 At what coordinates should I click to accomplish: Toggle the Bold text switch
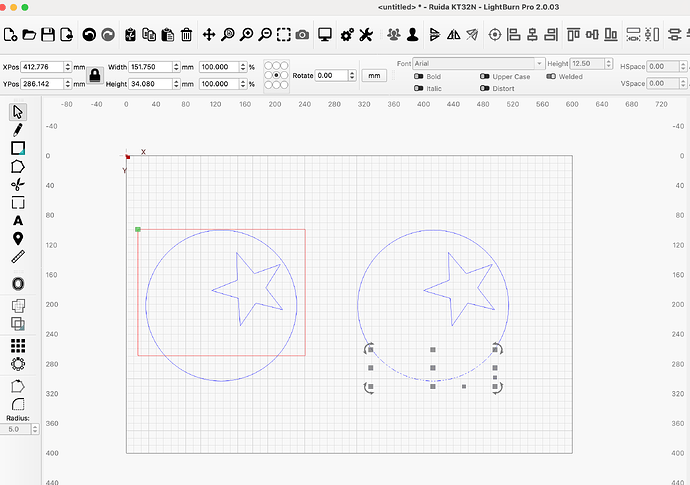pos(418,76)
